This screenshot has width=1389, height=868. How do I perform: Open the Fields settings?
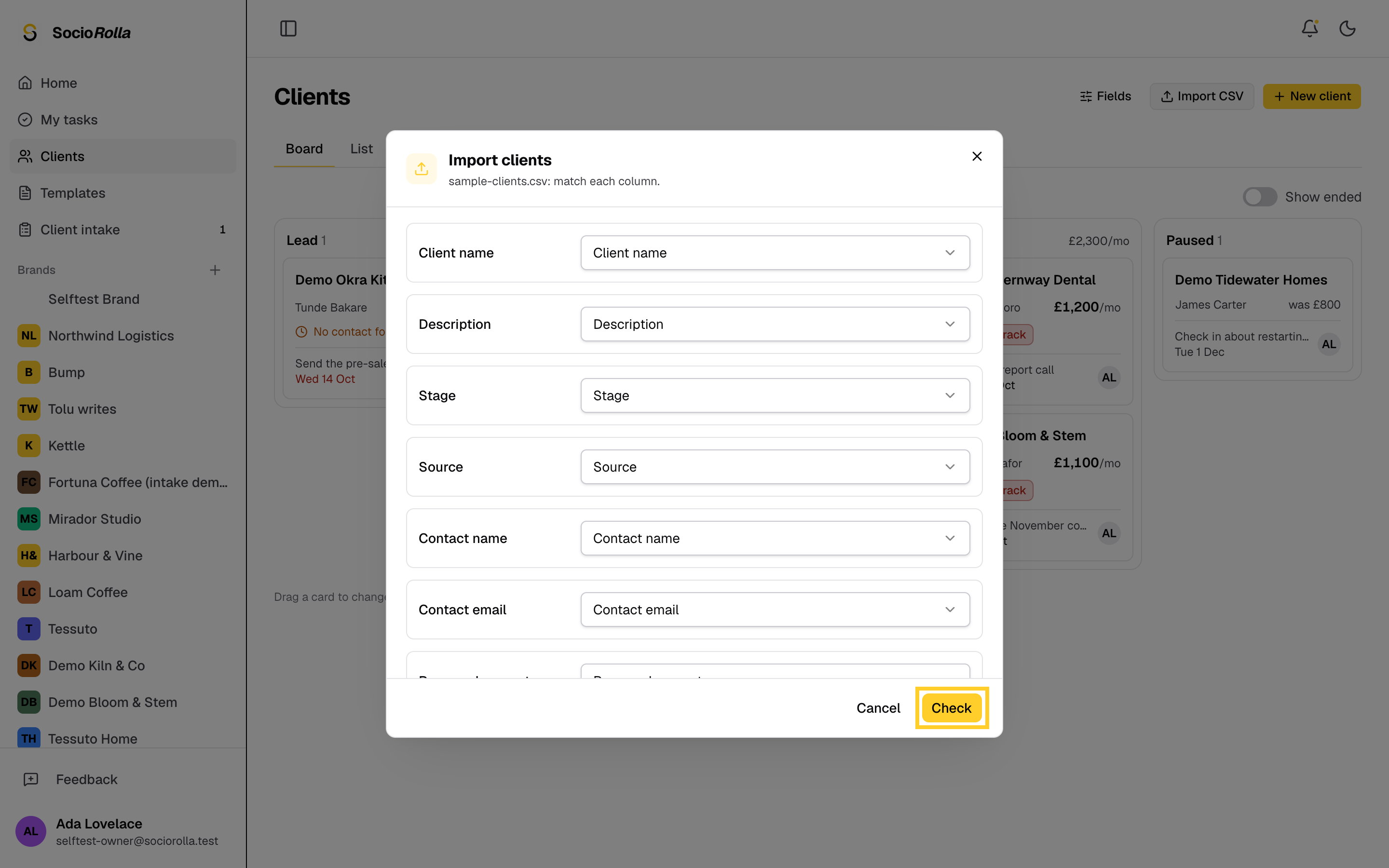1105,96
